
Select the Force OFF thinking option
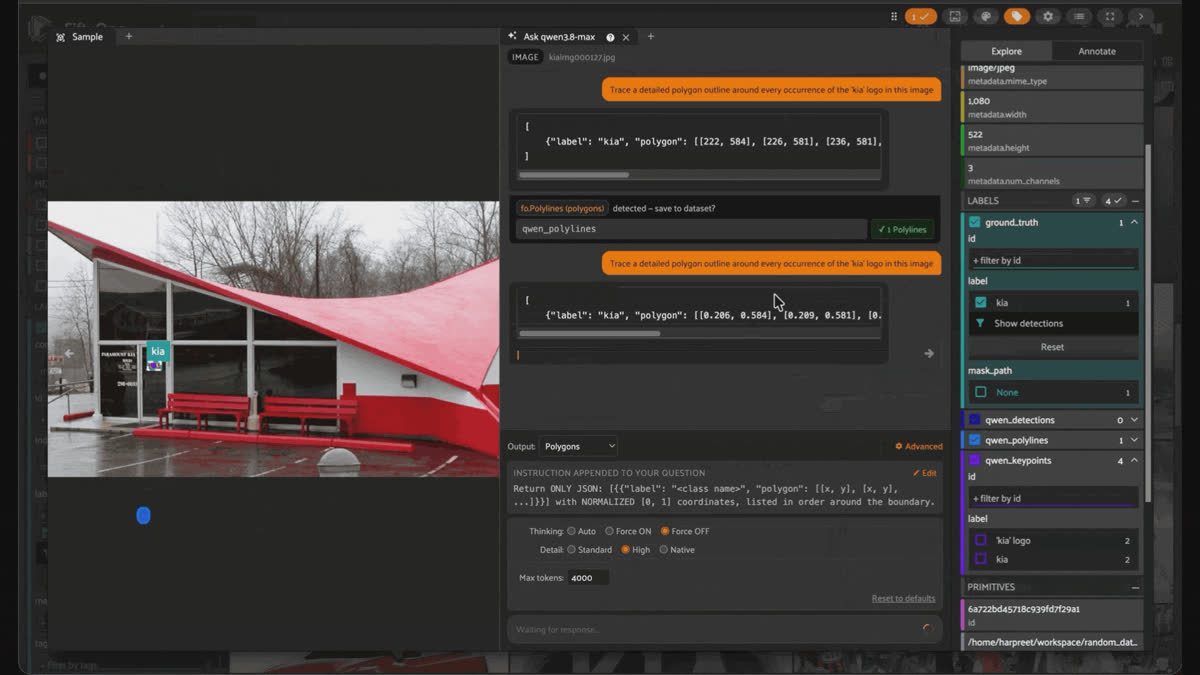pyautogui.click(x=665, y=531)
